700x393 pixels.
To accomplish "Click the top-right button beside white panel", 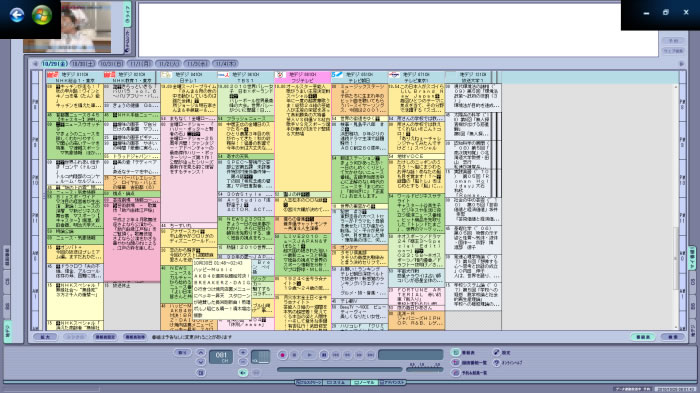I will [673, 41].
